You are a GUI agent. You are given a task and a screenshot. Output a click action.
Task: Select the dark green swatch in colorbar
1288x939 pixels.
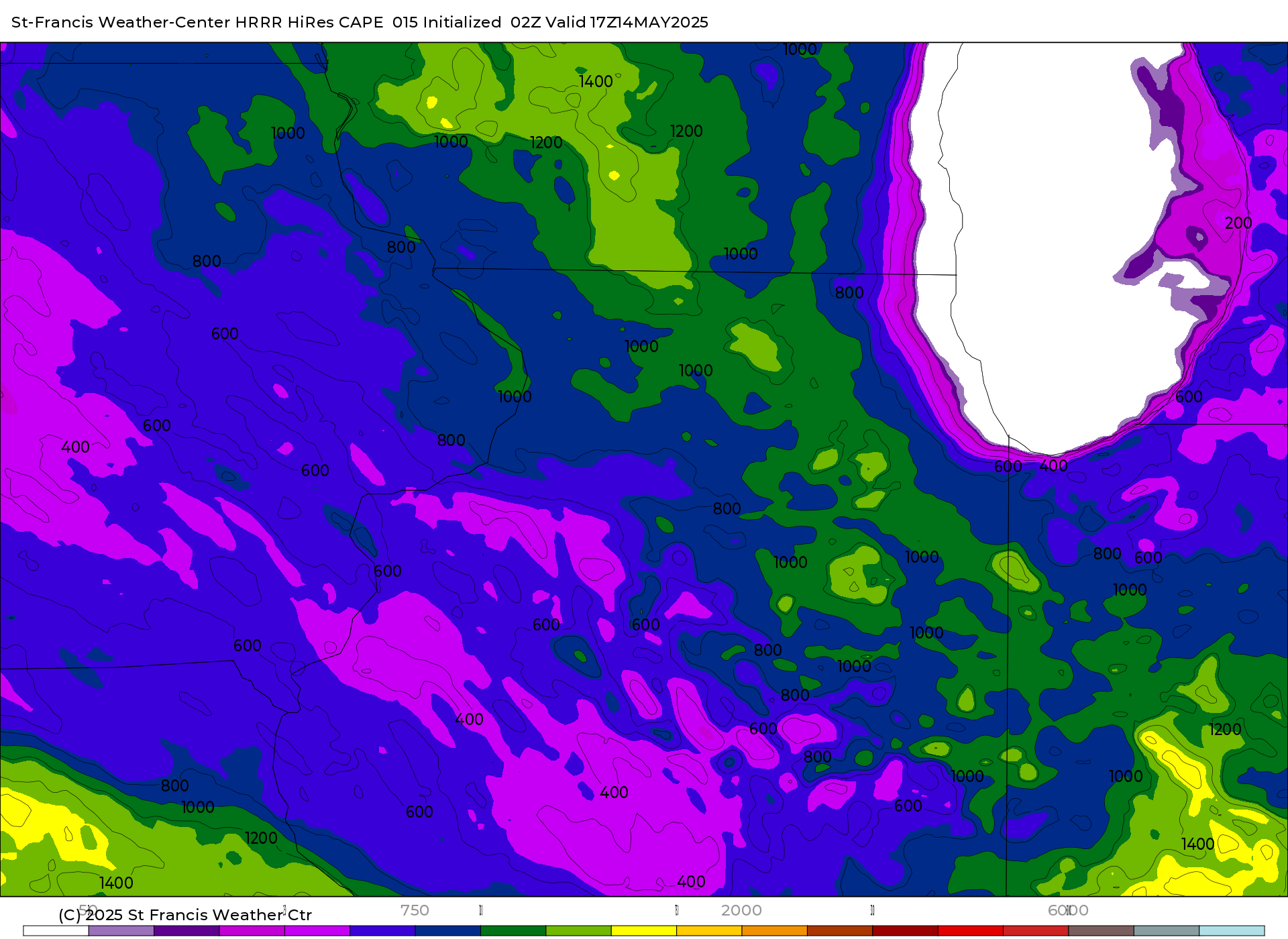coord(513,931)
